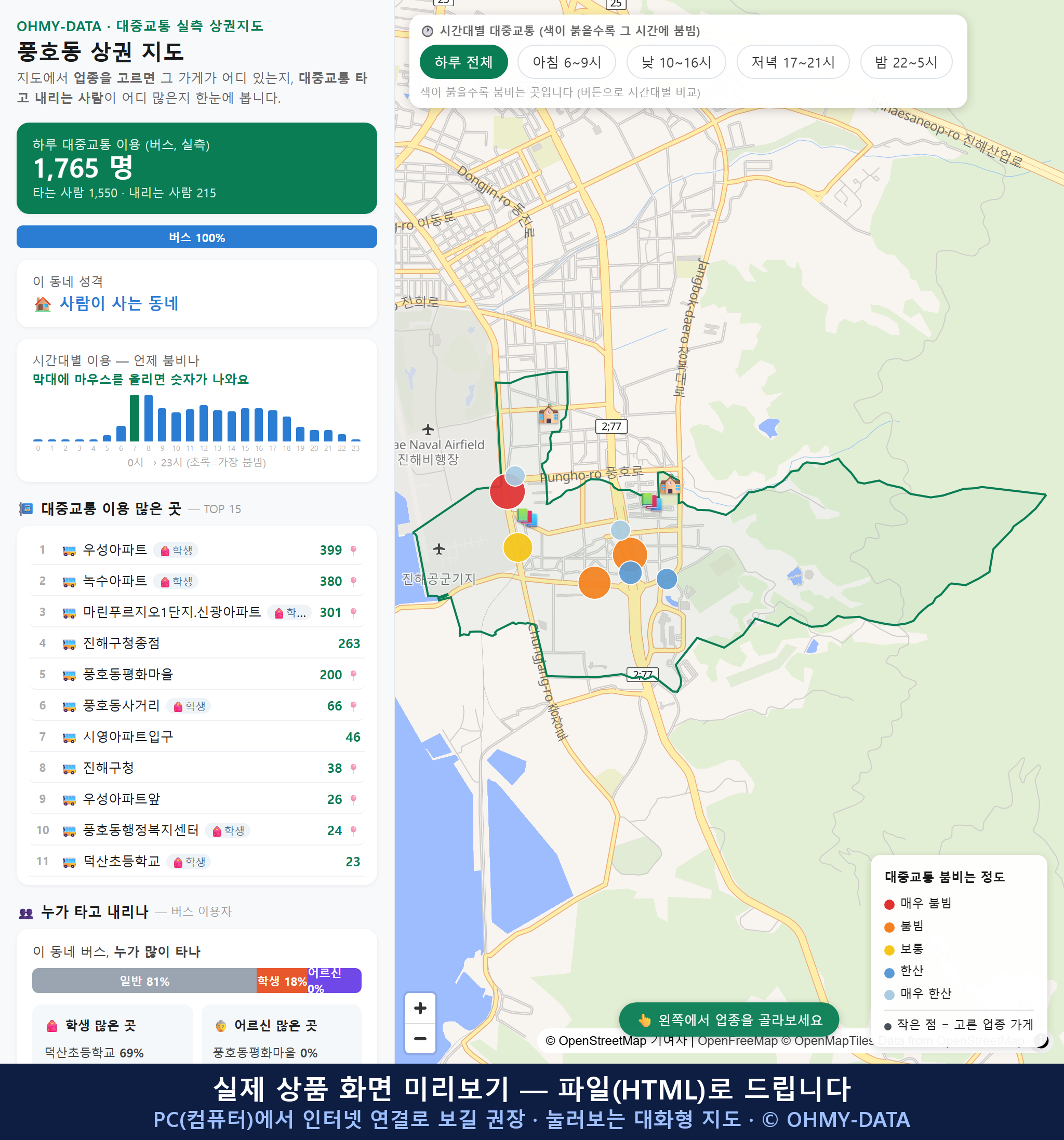Click the 학생 tag next to 우성아파트
The height and width of the screenshot is (1140, 1064).
click(176, 550)
